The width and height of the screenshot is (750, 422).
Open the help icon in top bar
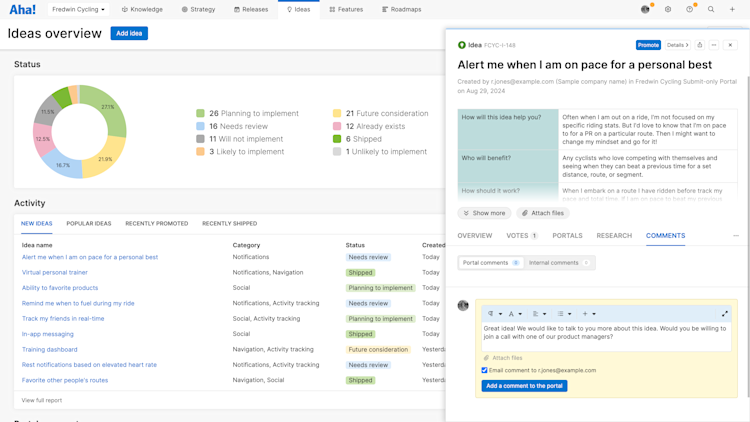(689, 9)
